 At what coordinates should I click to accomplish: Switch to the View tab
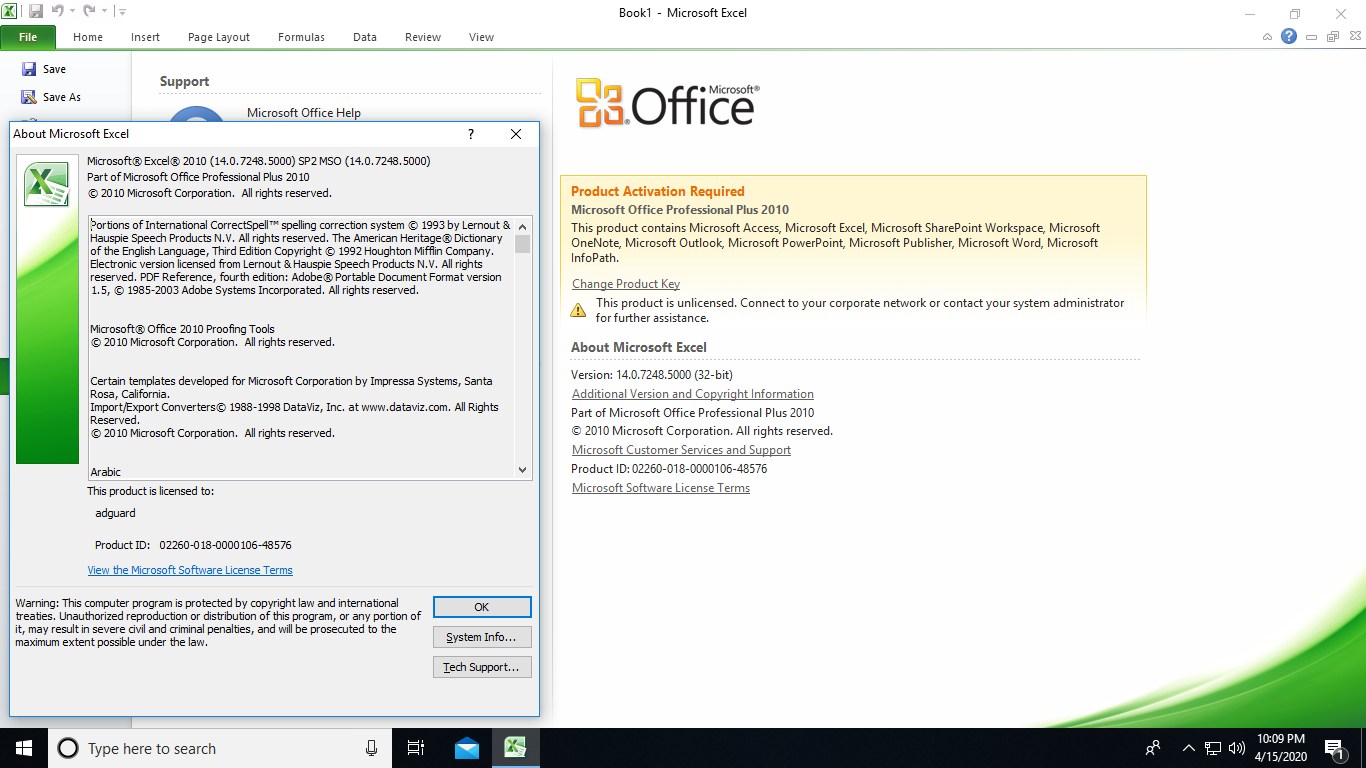pos(481,37)
